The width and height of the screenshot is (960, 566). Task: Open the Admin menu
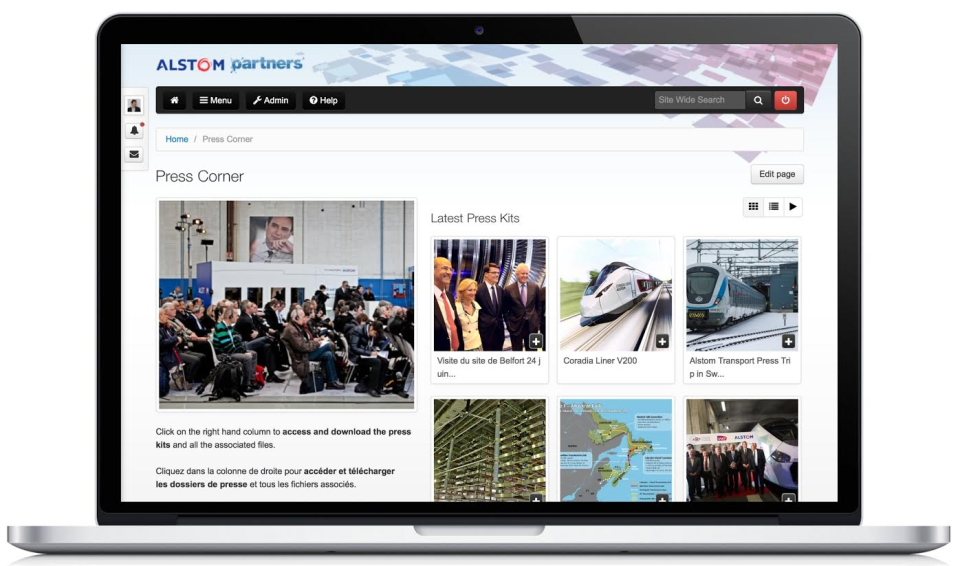(271, 100)
